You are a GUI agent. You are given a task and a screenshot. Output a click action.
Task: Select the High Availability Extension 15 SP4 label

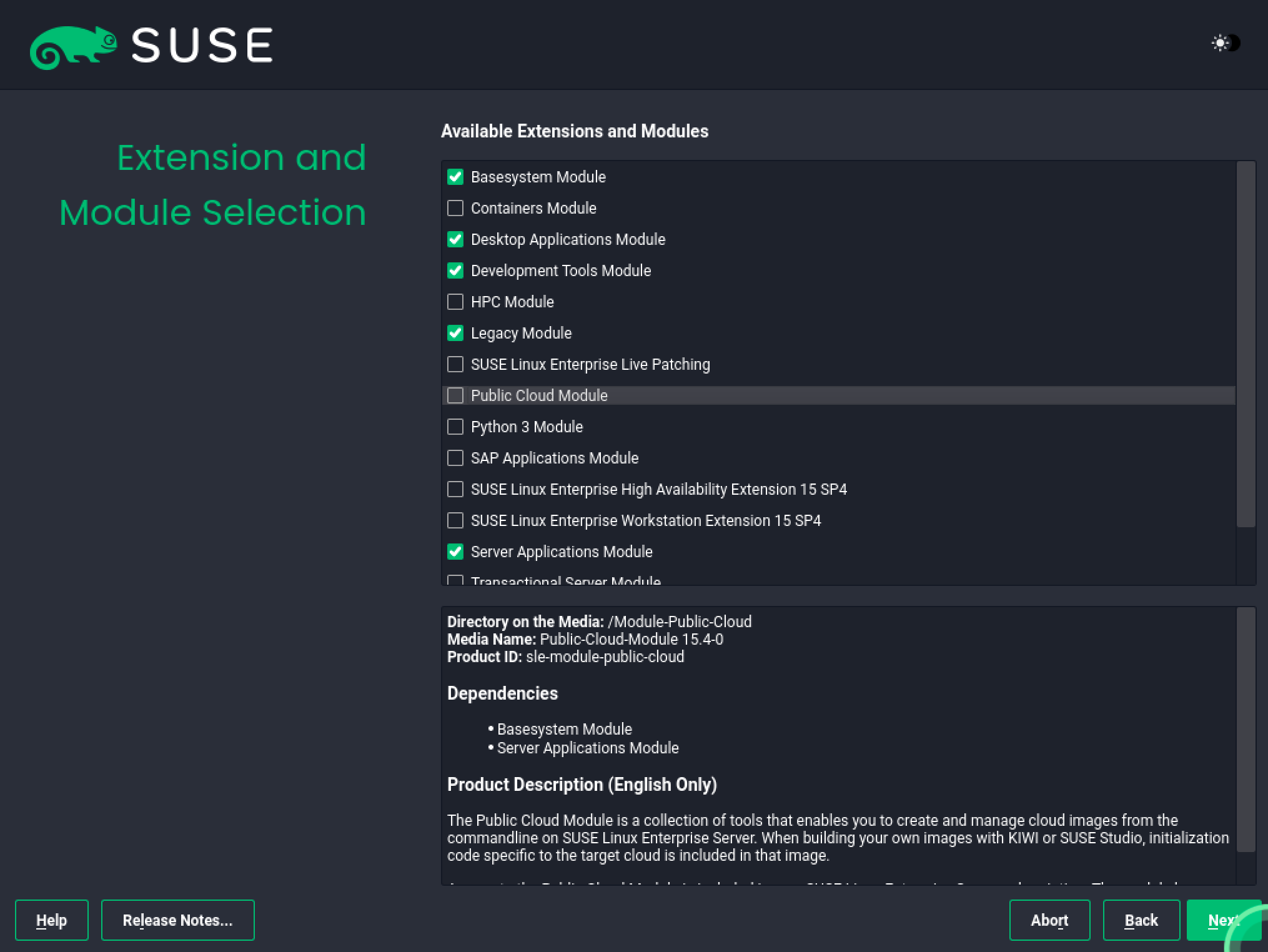tap(659, 489)
